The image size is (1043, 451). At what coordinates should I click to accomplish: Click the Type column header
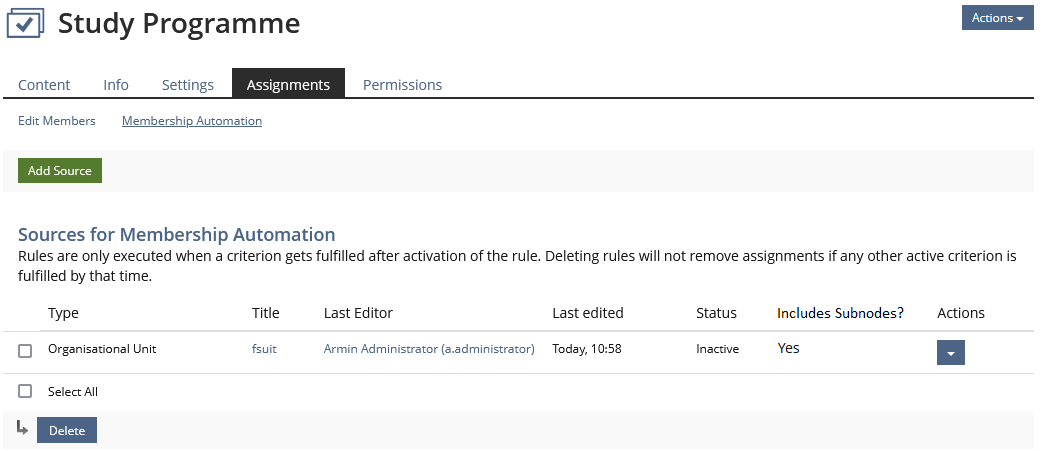click(63, 313)
